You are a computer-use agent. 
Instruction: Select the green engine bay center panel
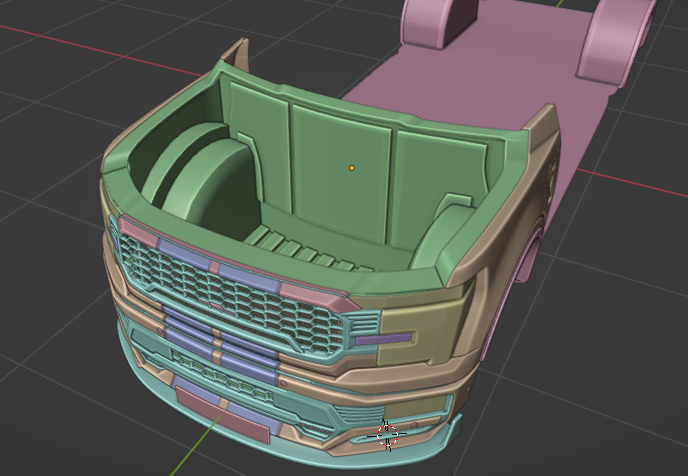click(x=340, y=173)
